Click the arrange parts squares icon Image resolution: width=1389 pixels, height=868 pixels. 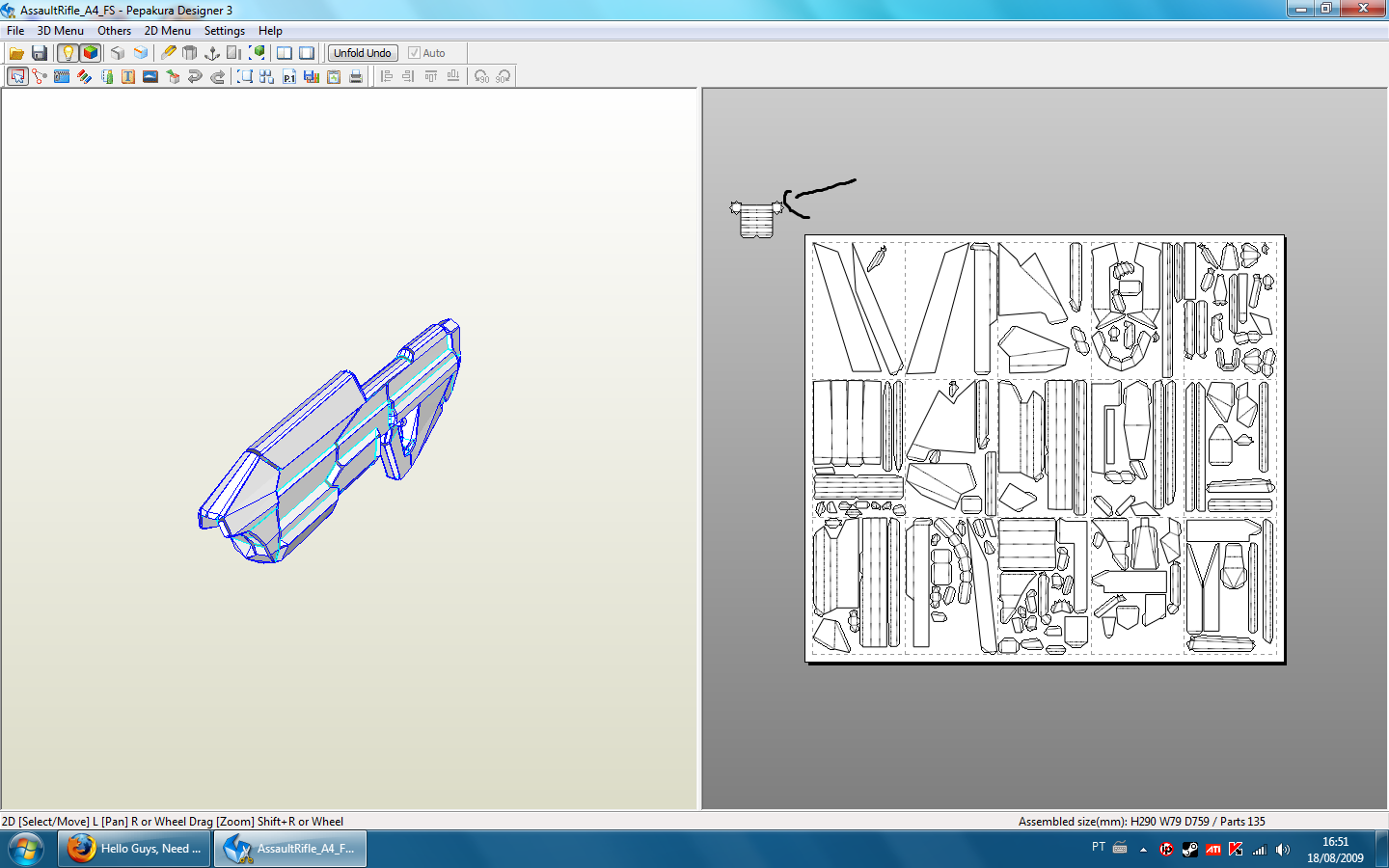point(267,76)
